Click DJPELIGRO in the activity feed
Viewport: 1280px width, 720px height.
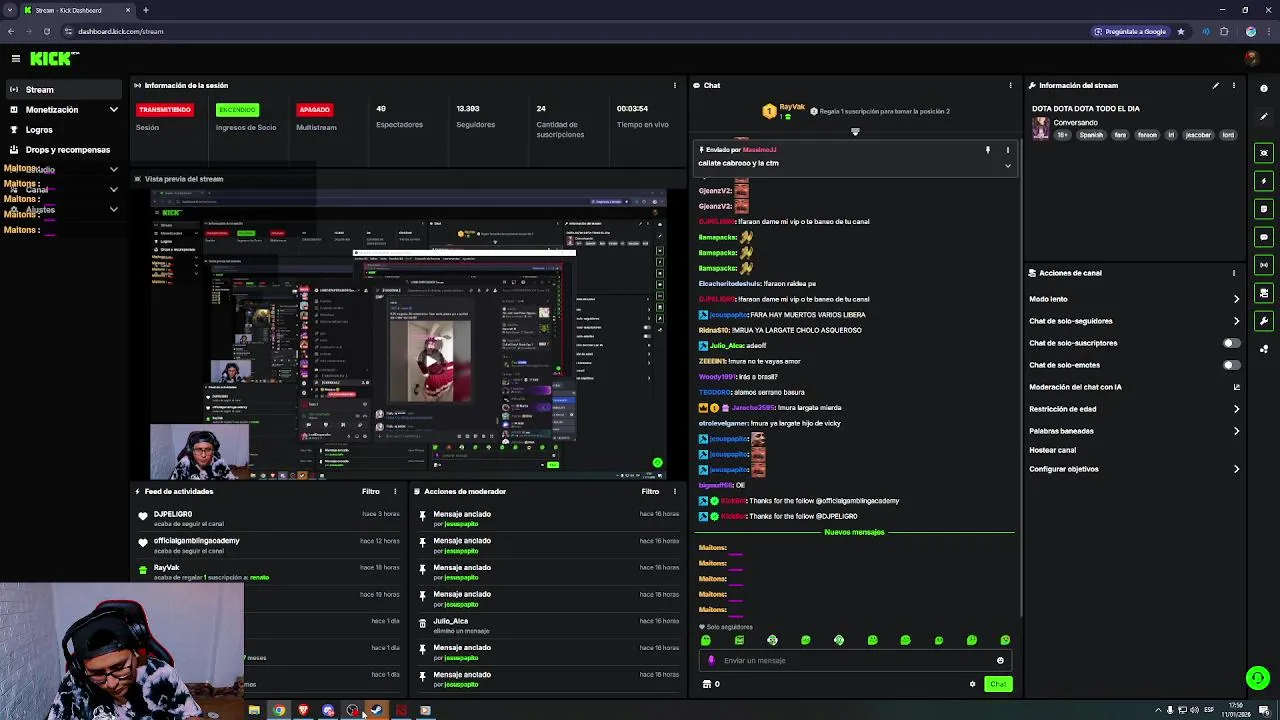[173, 514]
